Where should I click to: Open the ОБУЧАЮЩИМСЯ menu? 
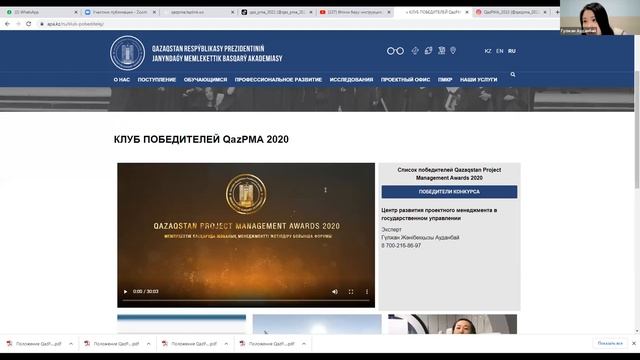205,80
